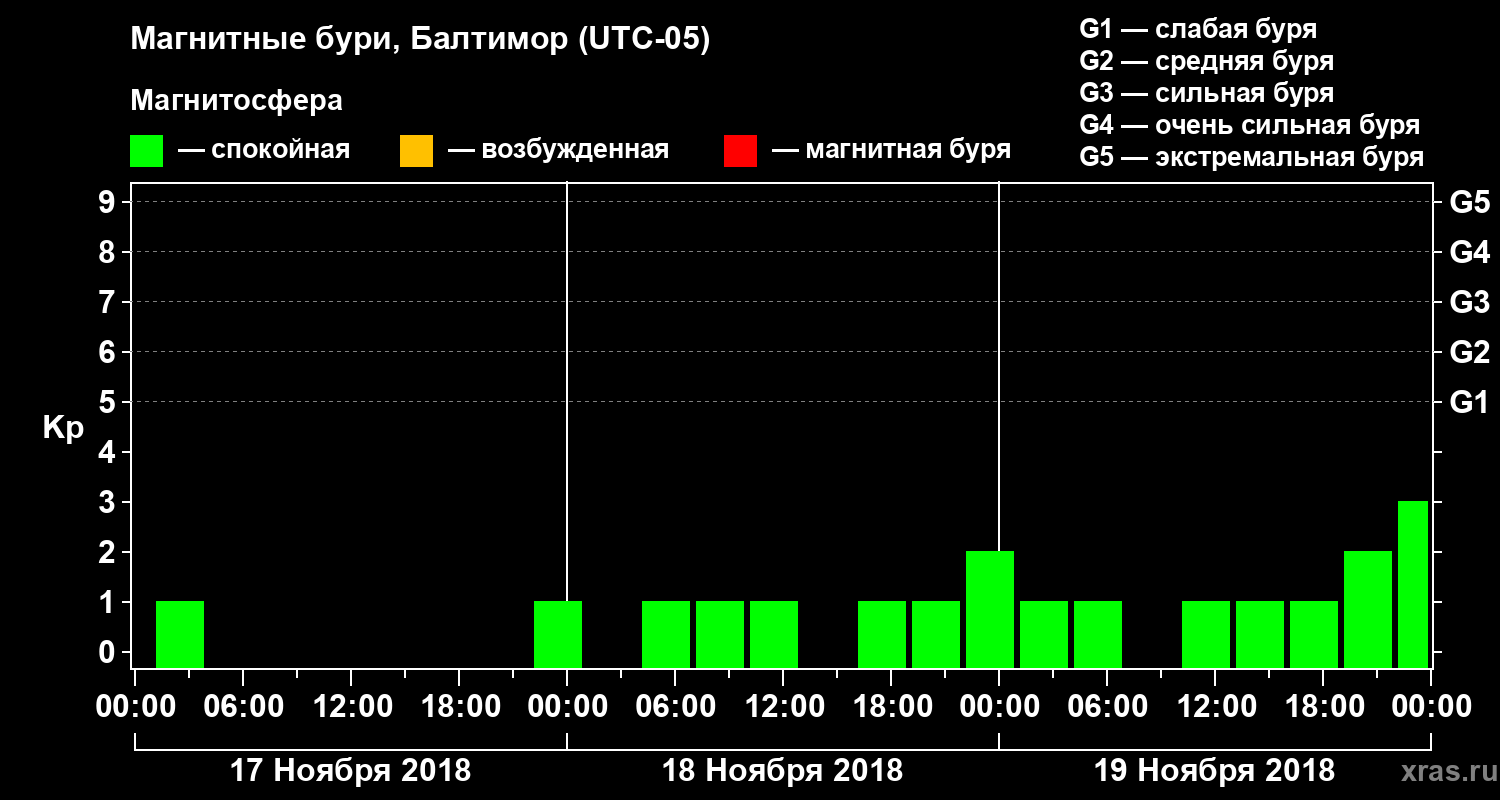The width and height of the screenshot is (1500, 800).
Task: Select the Kp 2 bar after 18:00 on 19 Ноября
Action: coord(1368,609)
